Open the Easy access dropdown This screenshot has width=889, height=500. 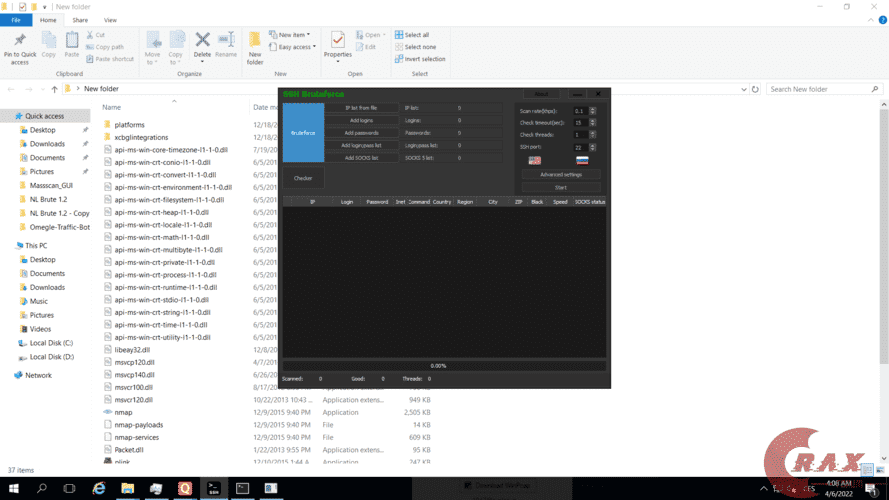tap(296, 47)
